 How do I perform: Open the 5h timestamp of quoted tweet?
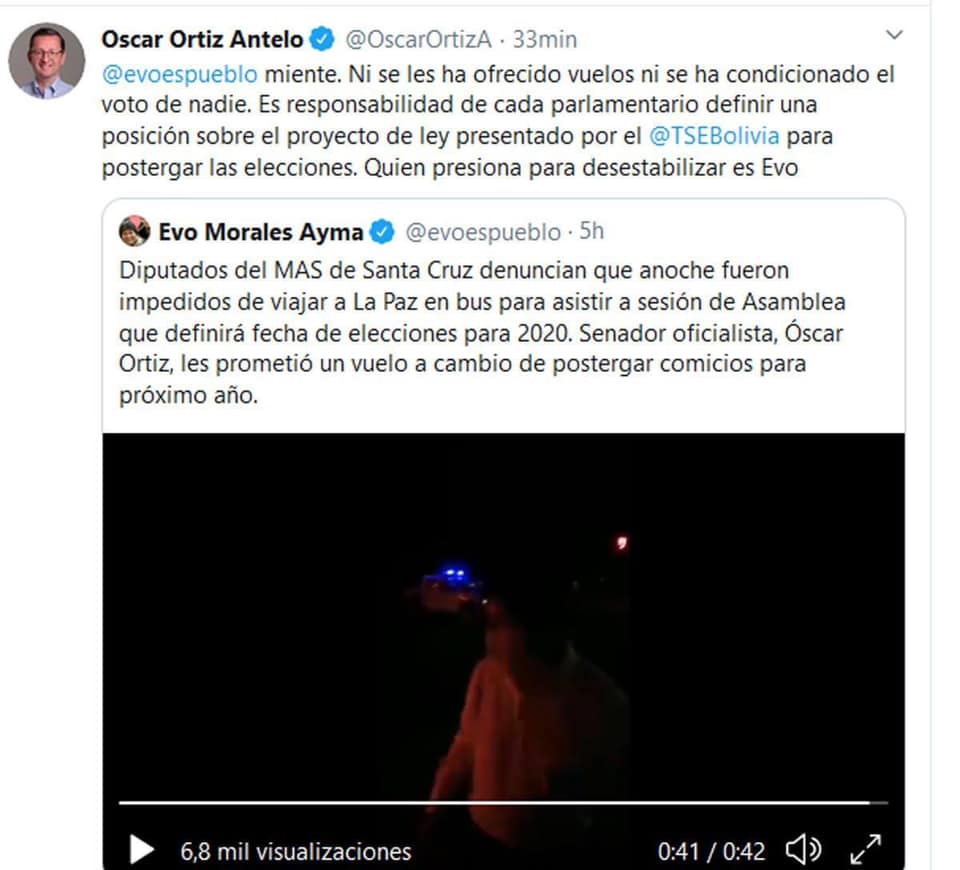coord(591,231)
